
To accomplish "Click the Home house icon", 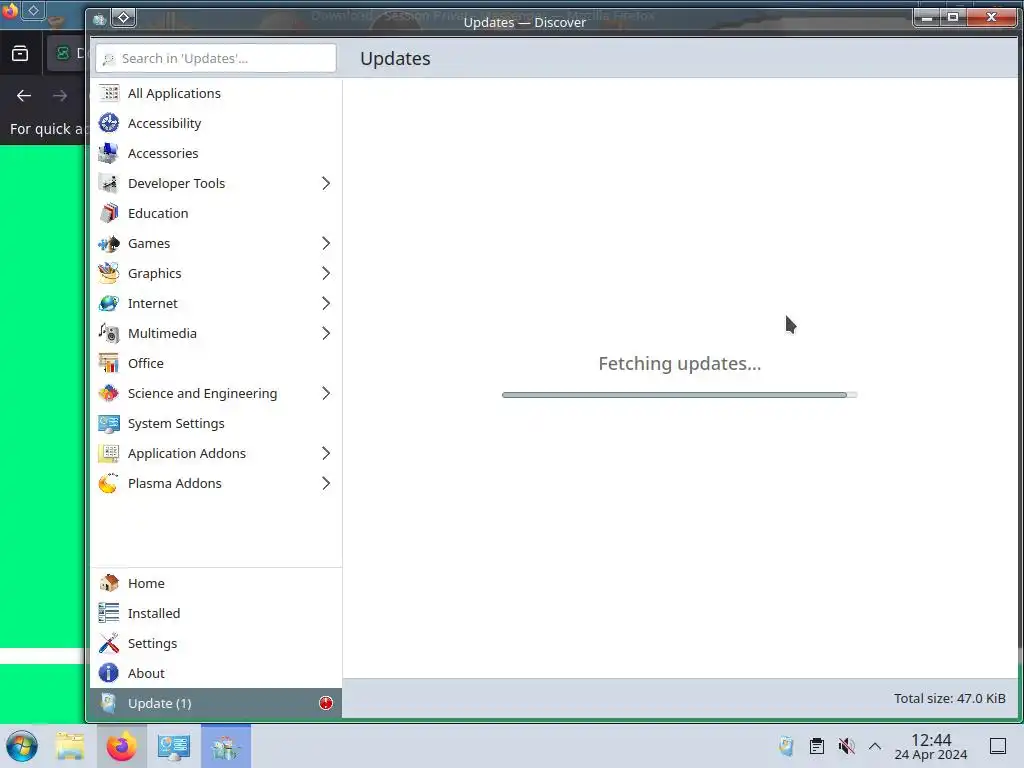I will pyautogui.click(x=108, y=583).
